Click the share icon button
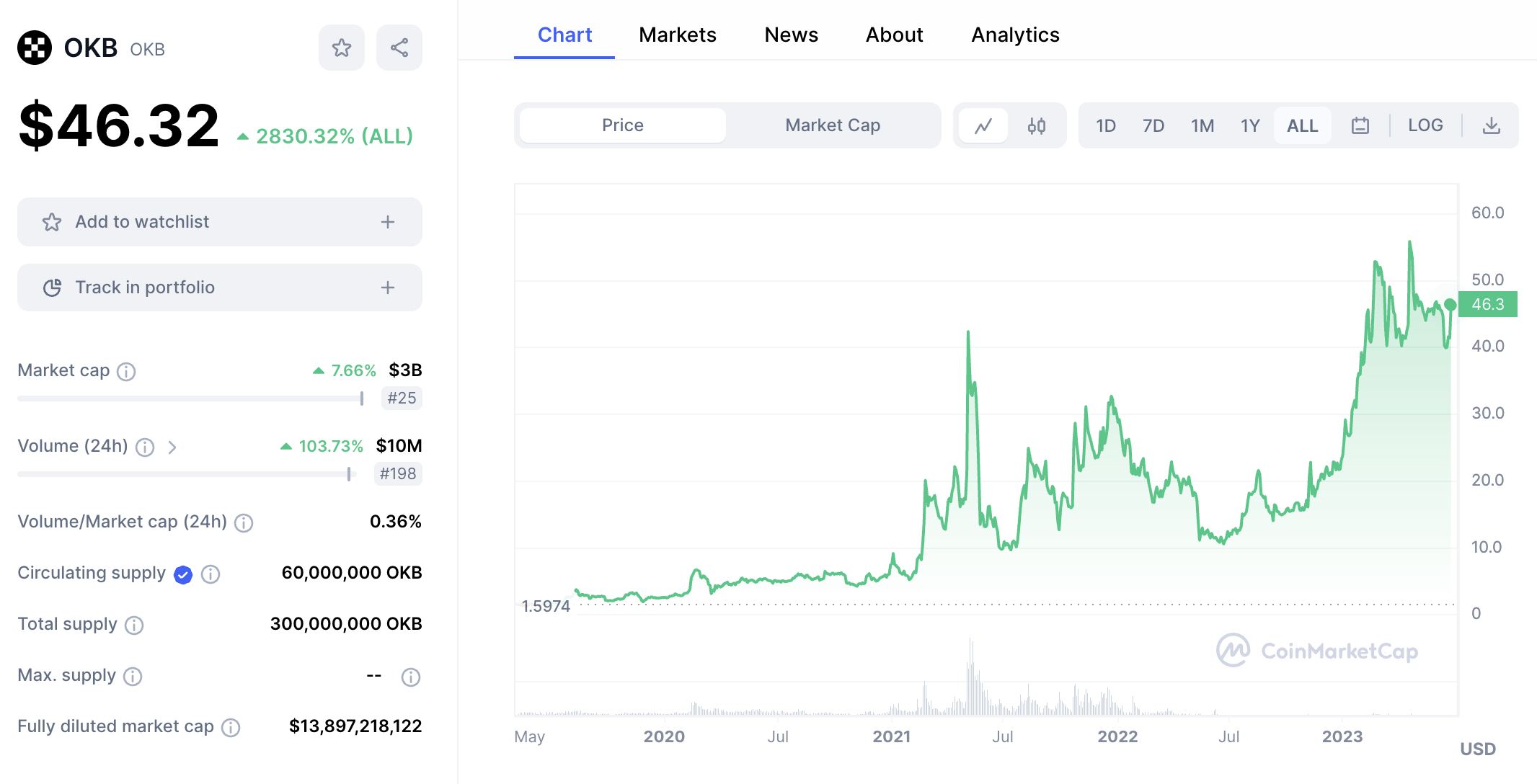Image resolution: width=1537 pixels, height=784 pixels. (x=399, y=48)
